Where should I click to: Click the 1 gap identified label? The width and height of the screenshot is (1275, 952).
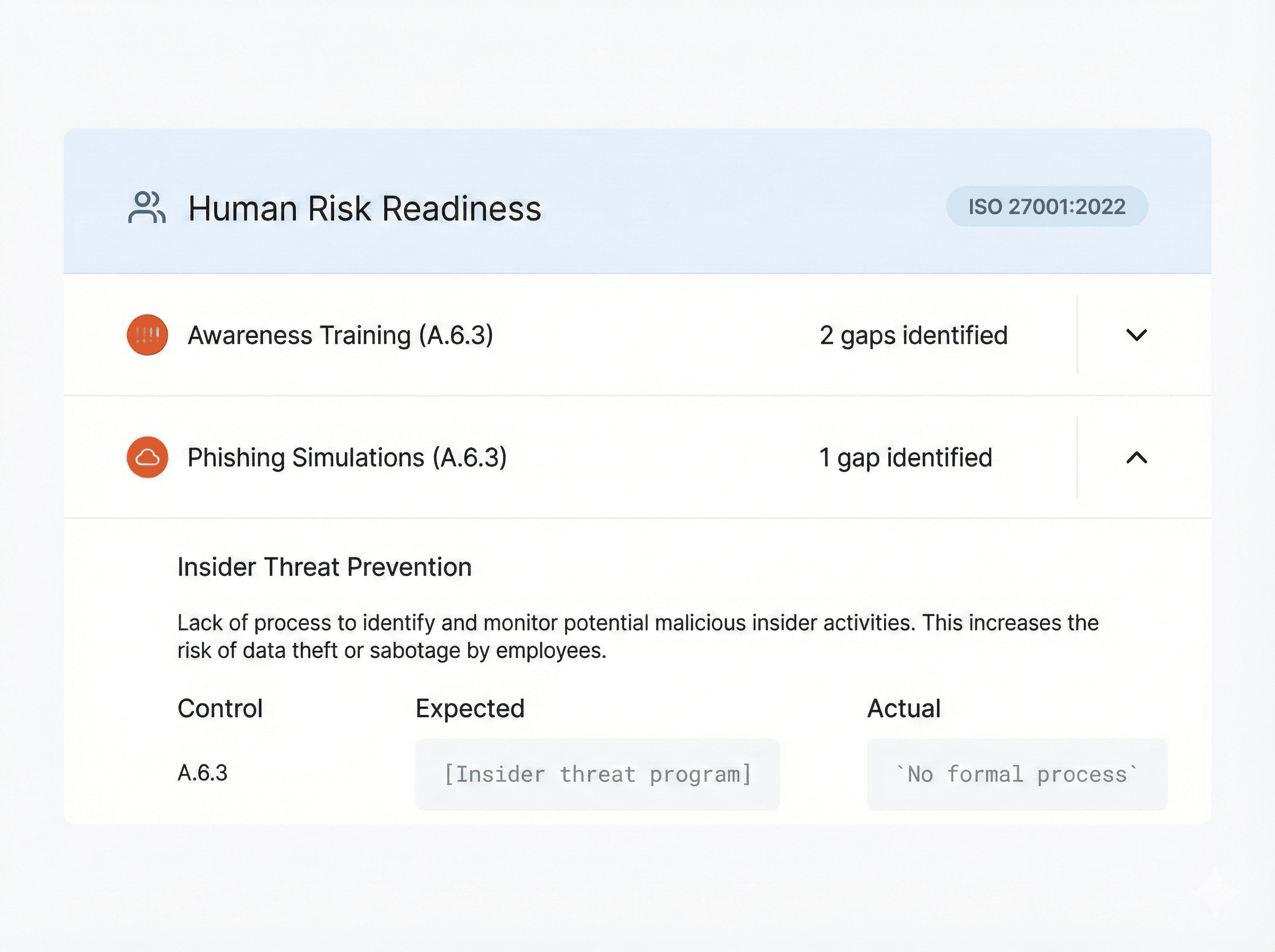(905, 457)
